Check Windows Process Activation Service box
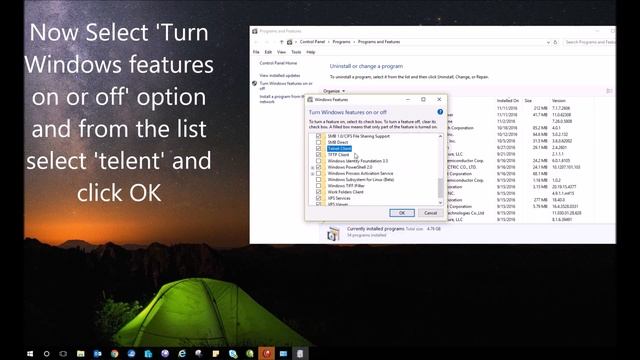The image size is (640, 360). point(318,173)
